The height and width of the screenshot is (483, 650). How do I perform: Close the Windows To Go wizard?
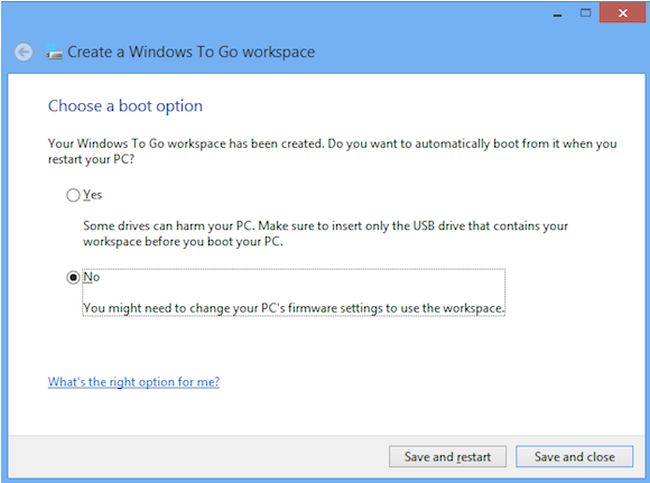pyautogui.click(x=622, y=13)
